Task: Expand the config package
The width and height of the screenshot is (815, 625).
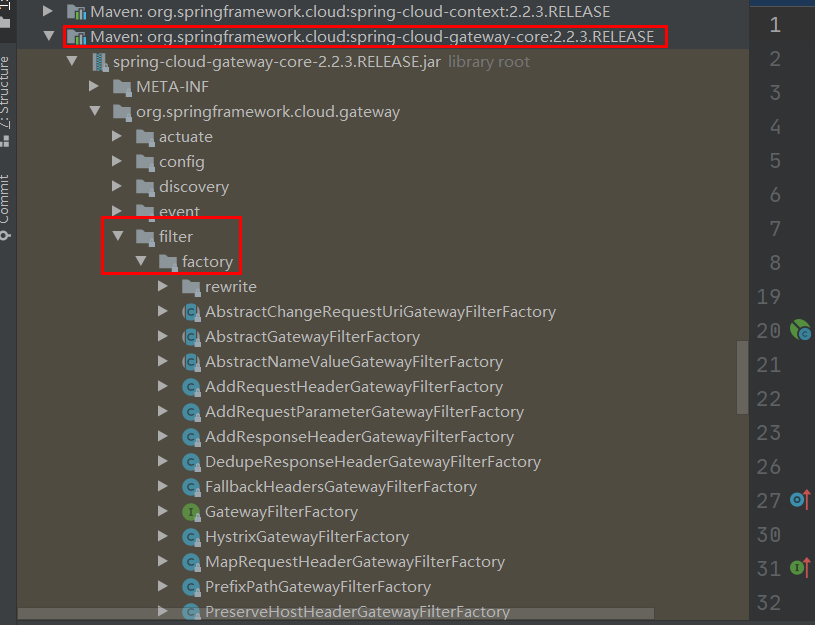Action: 117,161
